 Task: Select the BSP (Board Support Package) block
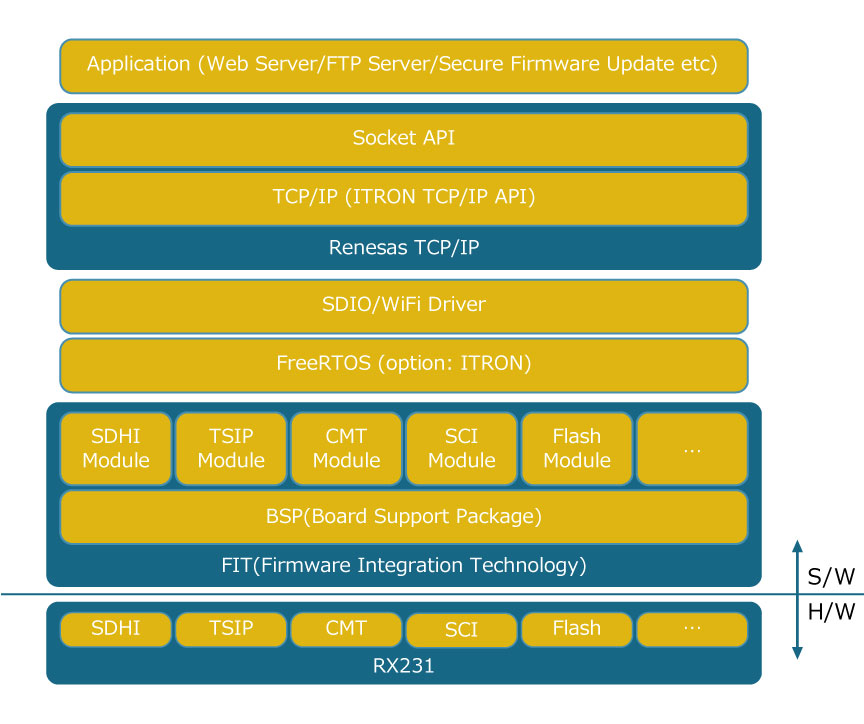point(404,517)
